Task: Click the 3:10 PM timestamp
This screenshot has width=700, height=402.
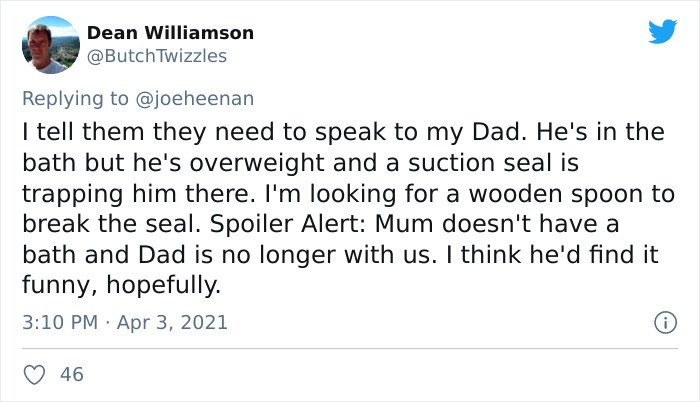Action: (59, 323)
